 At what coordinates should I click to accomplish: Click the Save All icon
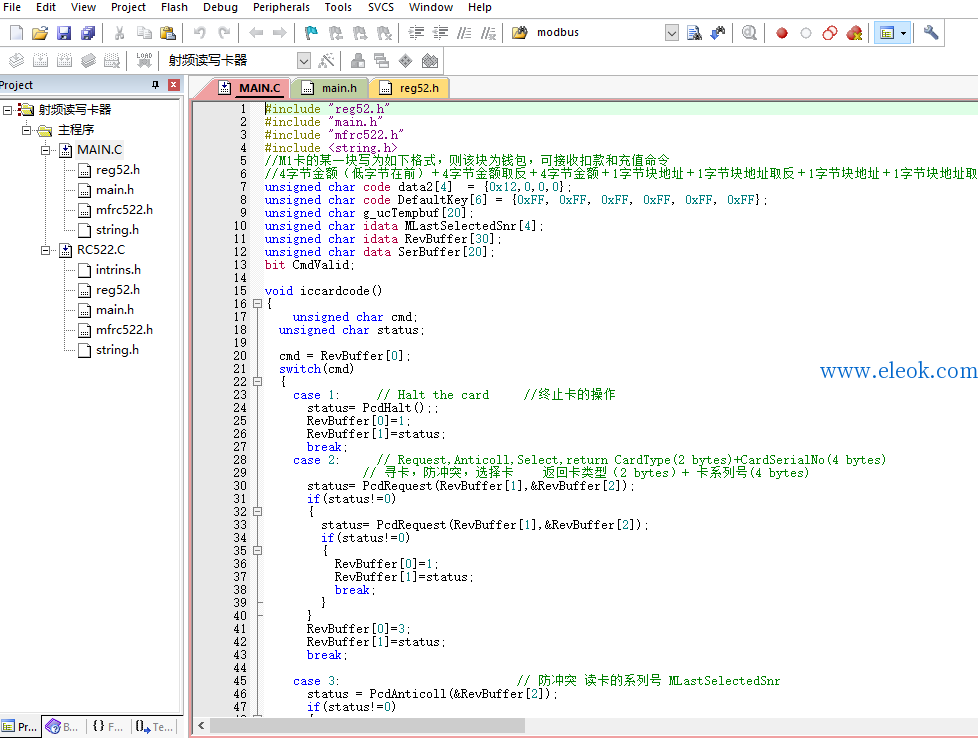(87, 32)
